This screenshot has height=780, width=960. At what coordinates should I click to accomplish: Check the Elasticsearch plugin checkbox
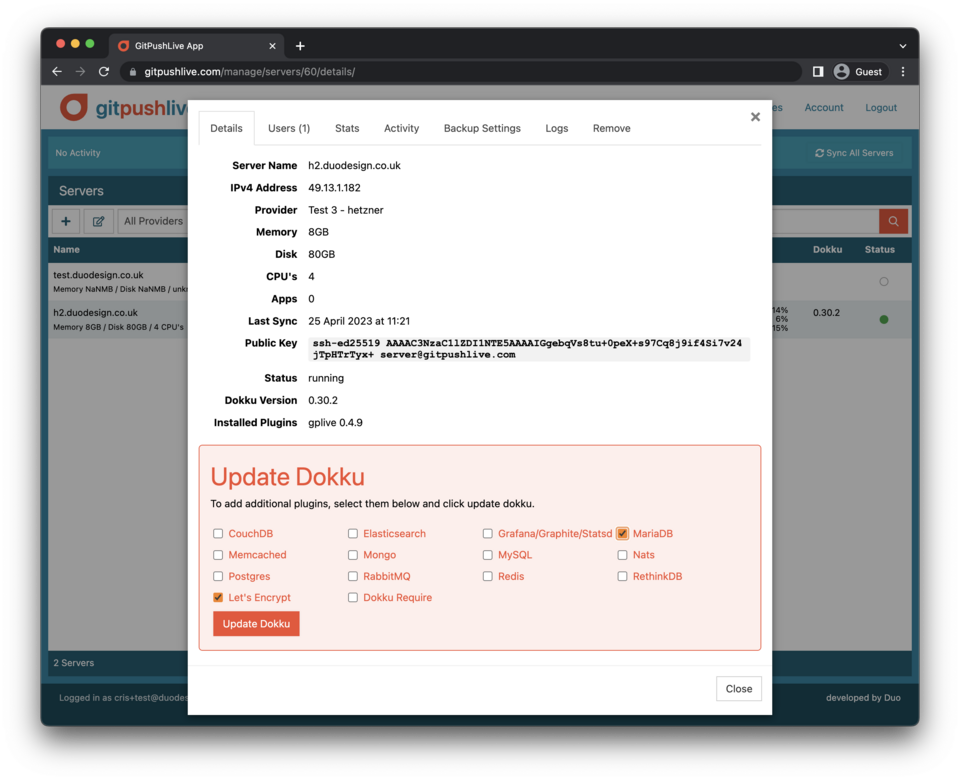[x=353, y=533]
